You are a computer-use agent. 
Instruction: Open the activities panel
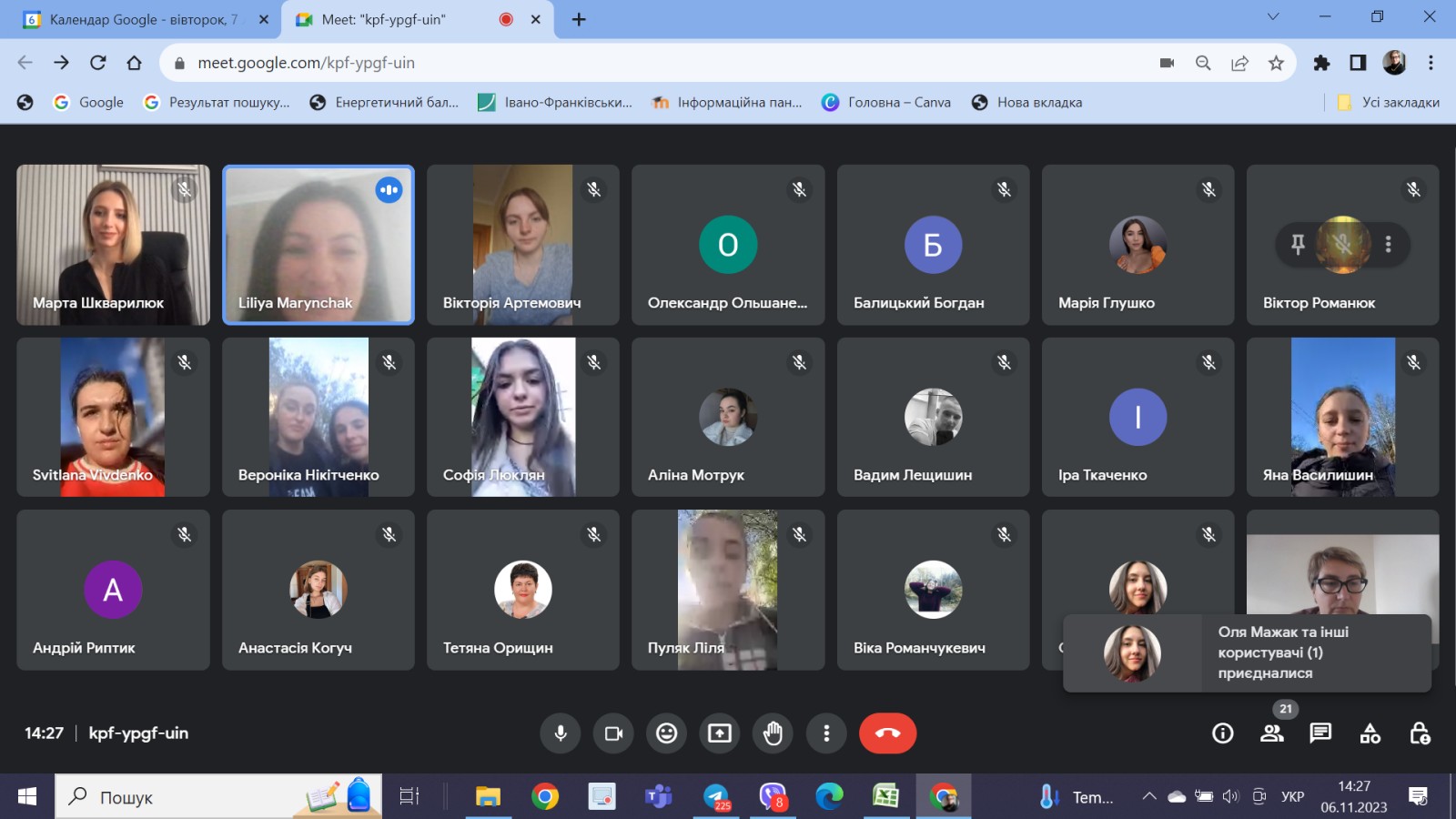click(x=1370, y=733)
